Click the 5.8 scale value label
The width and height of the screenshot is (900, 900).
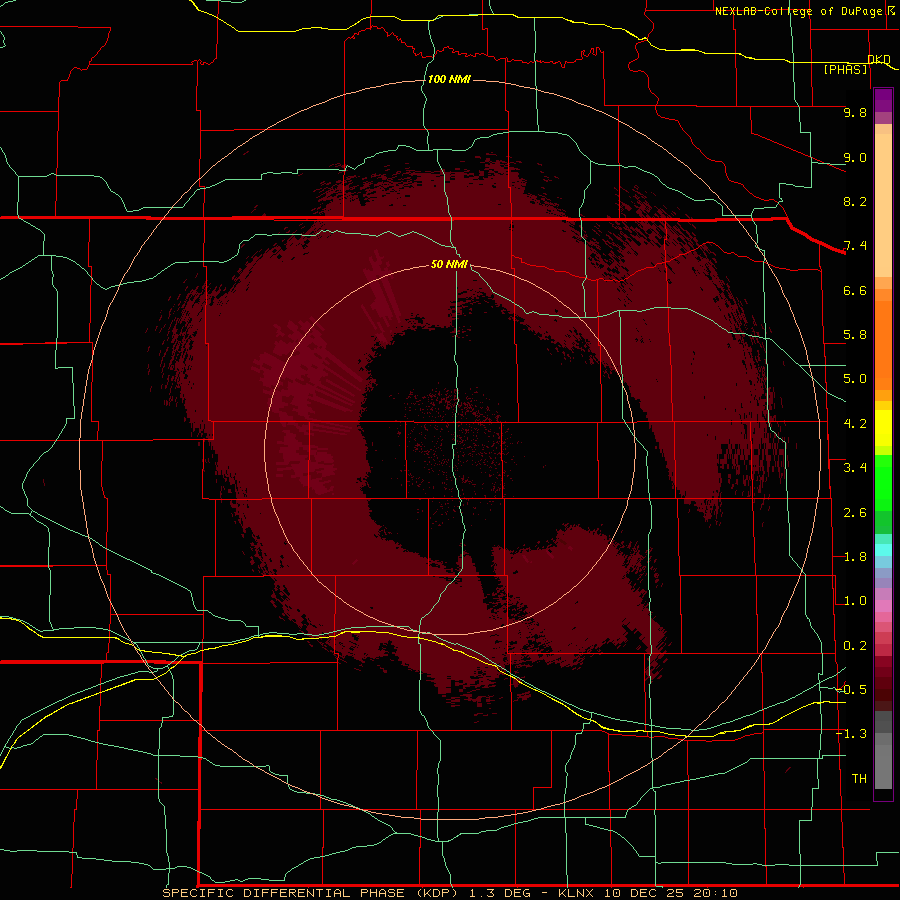[x=855, y=335]
